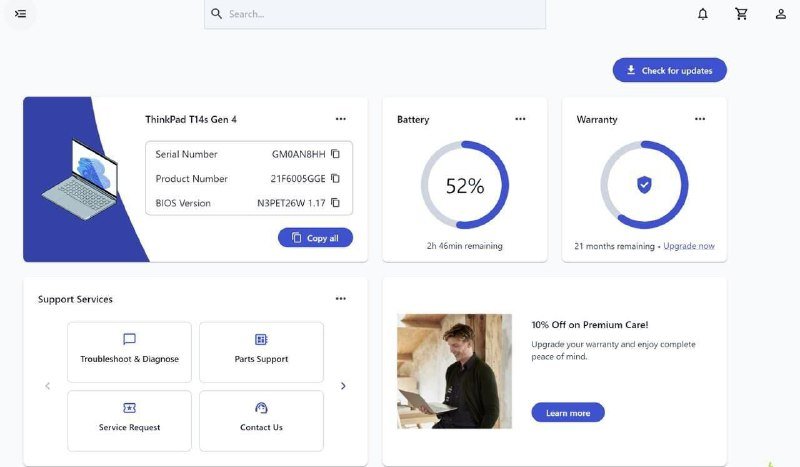Copy the Serial Number value
The width and height of the screenshot is (800, 467).
pyautogui.click(x=336, y=154)
